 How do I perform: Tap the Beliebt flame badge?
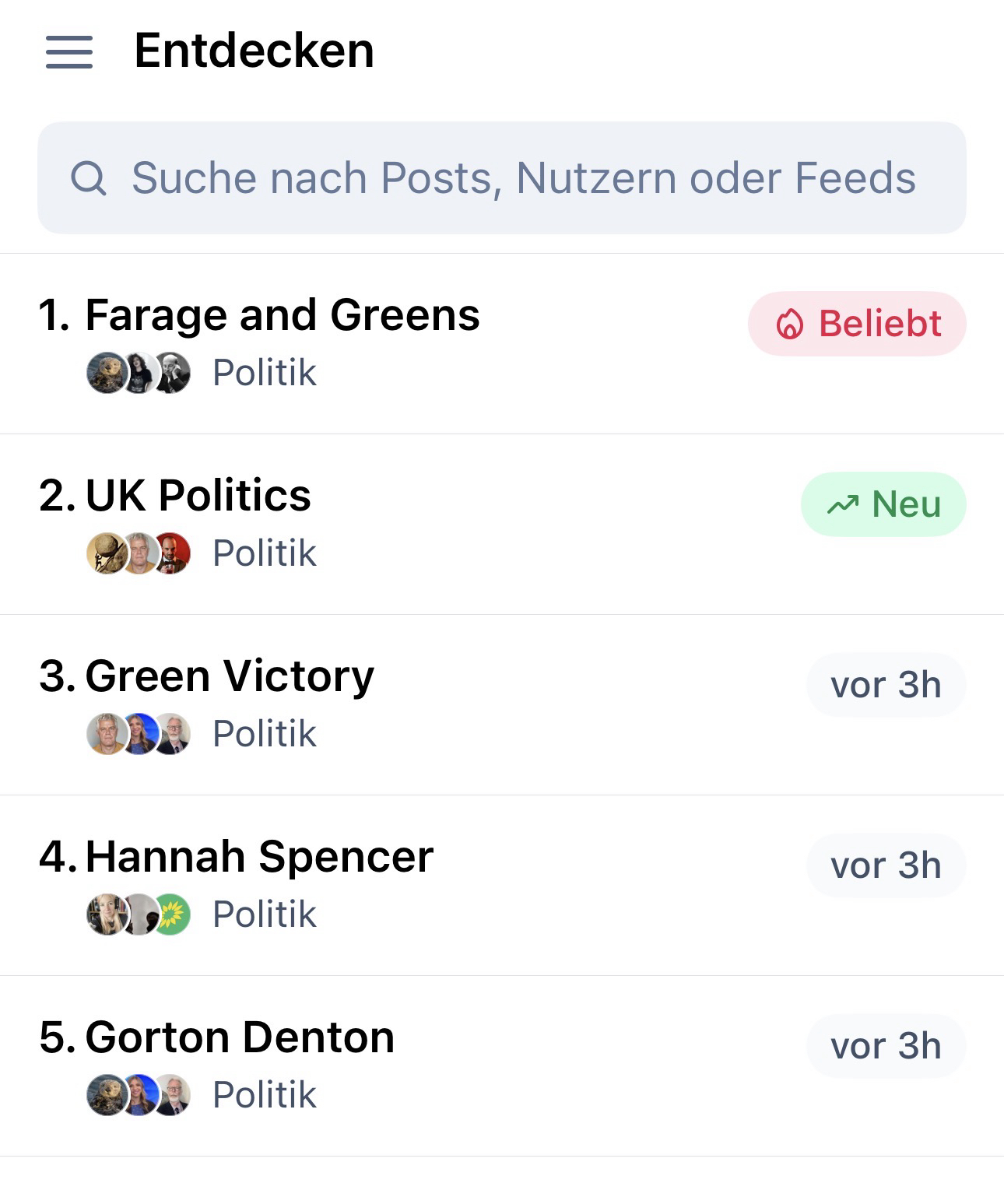(x=857, y=324)
